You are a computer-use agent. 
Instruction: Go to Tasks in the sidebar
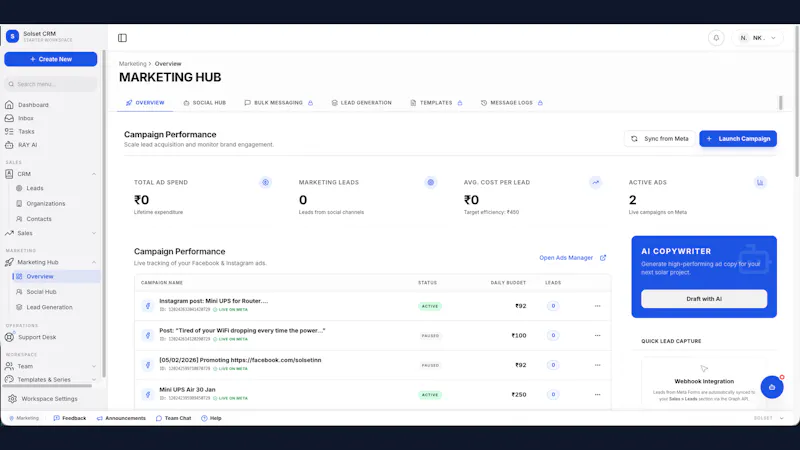pyautogui.click(x=26, y=132)
